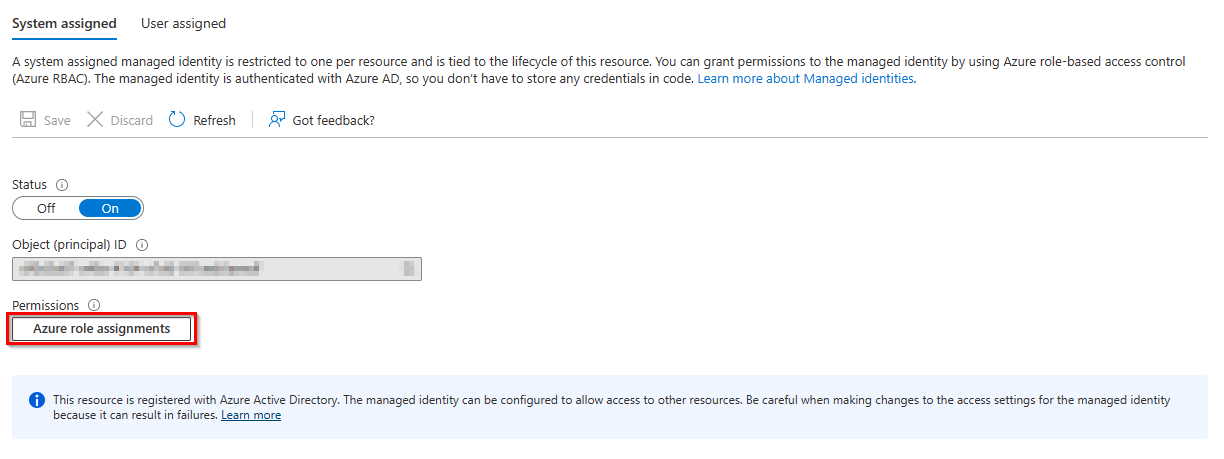Click the info icon next to Permissions
This screenshot has width=1224, height=459.
tap(94, 305)
